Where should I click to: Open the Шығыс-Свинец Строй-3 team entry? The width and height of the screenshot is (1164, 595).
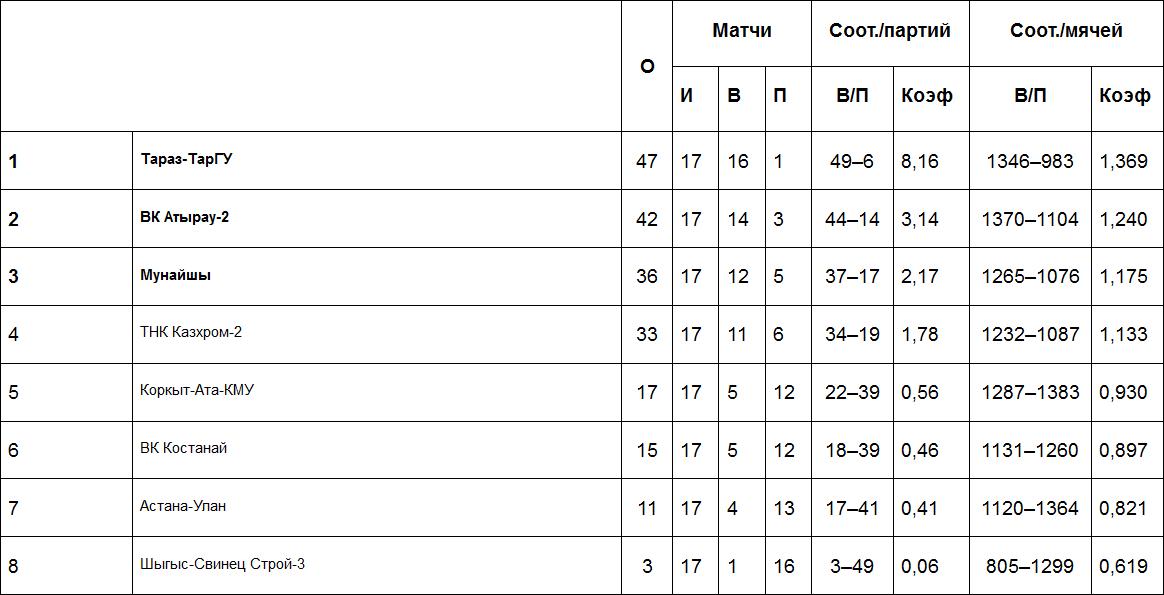coord(222,564)
